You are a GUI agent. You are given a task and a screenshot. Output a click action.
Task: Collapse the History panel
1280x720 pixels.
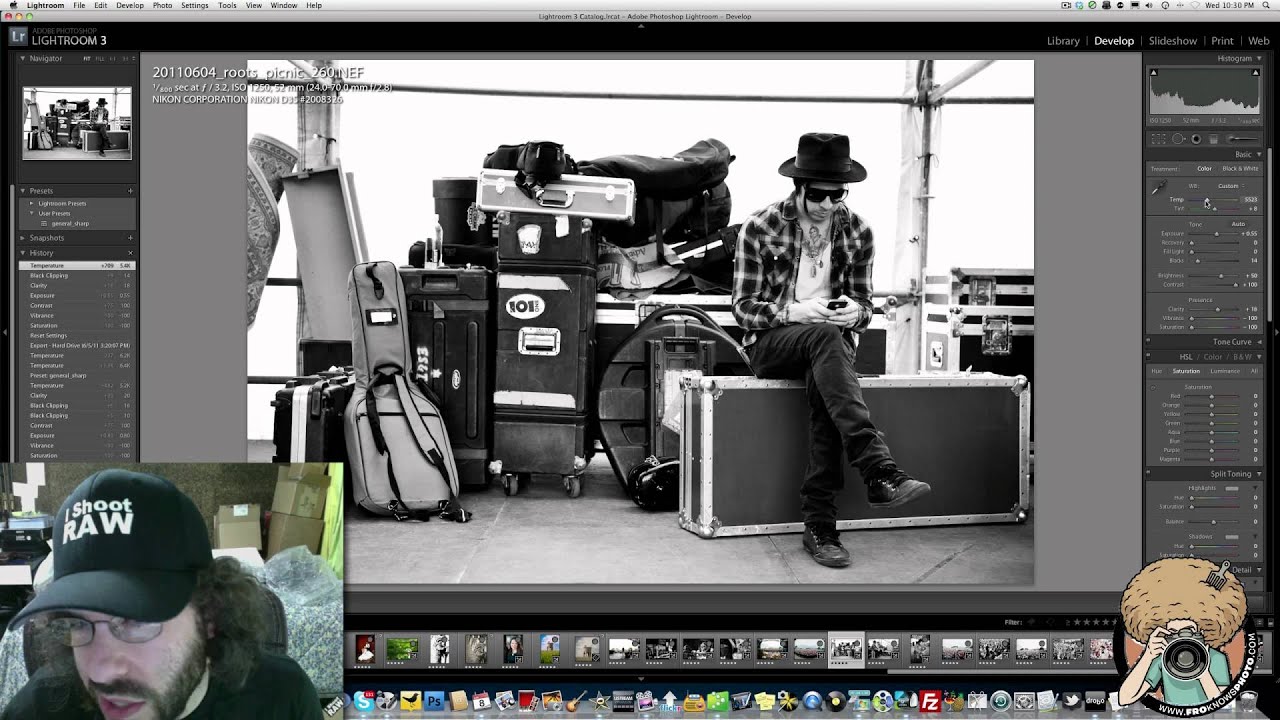pyautogui.click(x=23, y=253)
